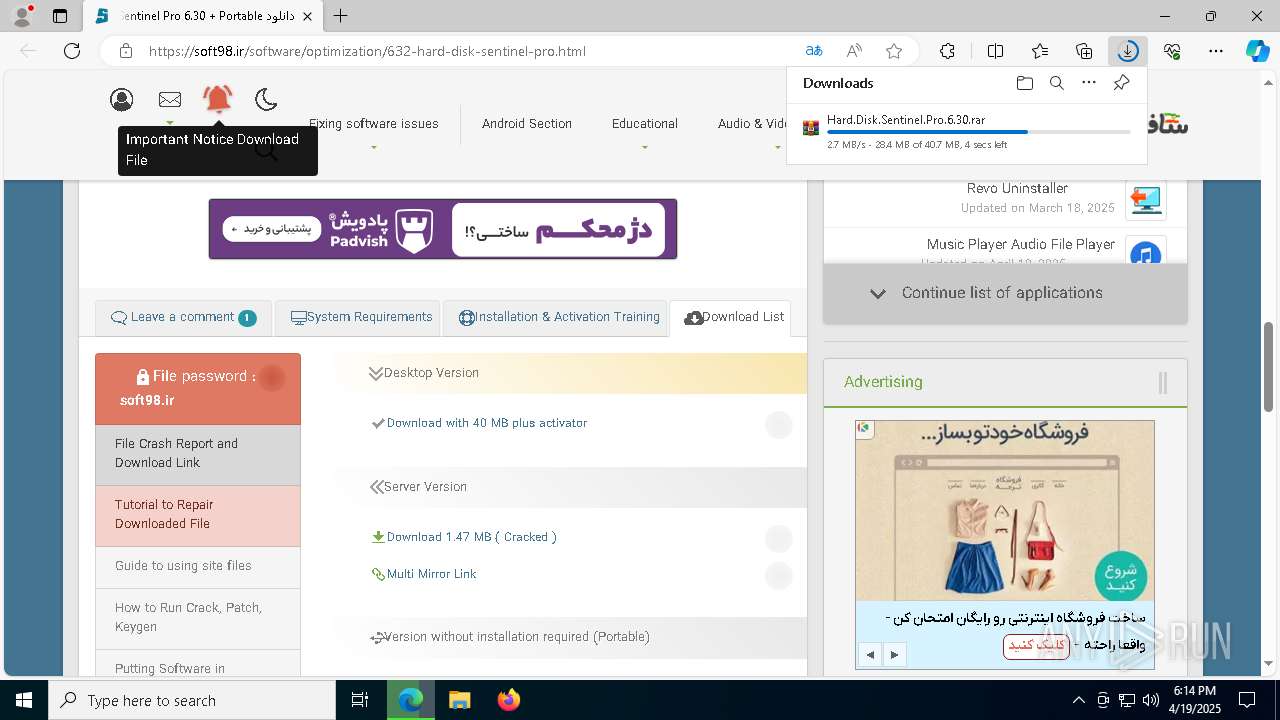Click Download with 40 MB plus activator
The width and height of the screenshot is (1280, 720).
[487, 423]
